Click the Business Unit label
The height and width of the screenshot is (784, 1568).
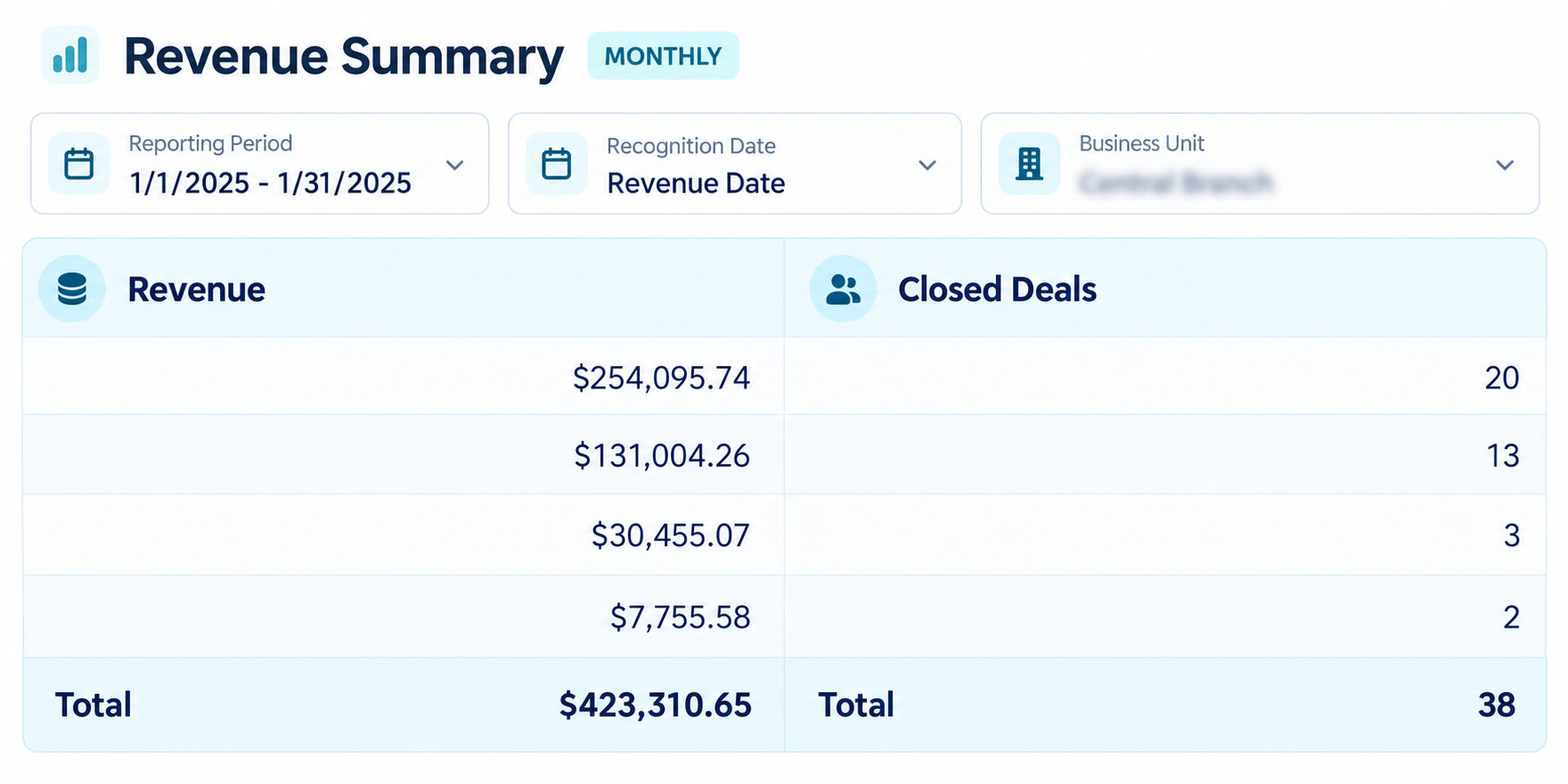tap(1142, 143)
